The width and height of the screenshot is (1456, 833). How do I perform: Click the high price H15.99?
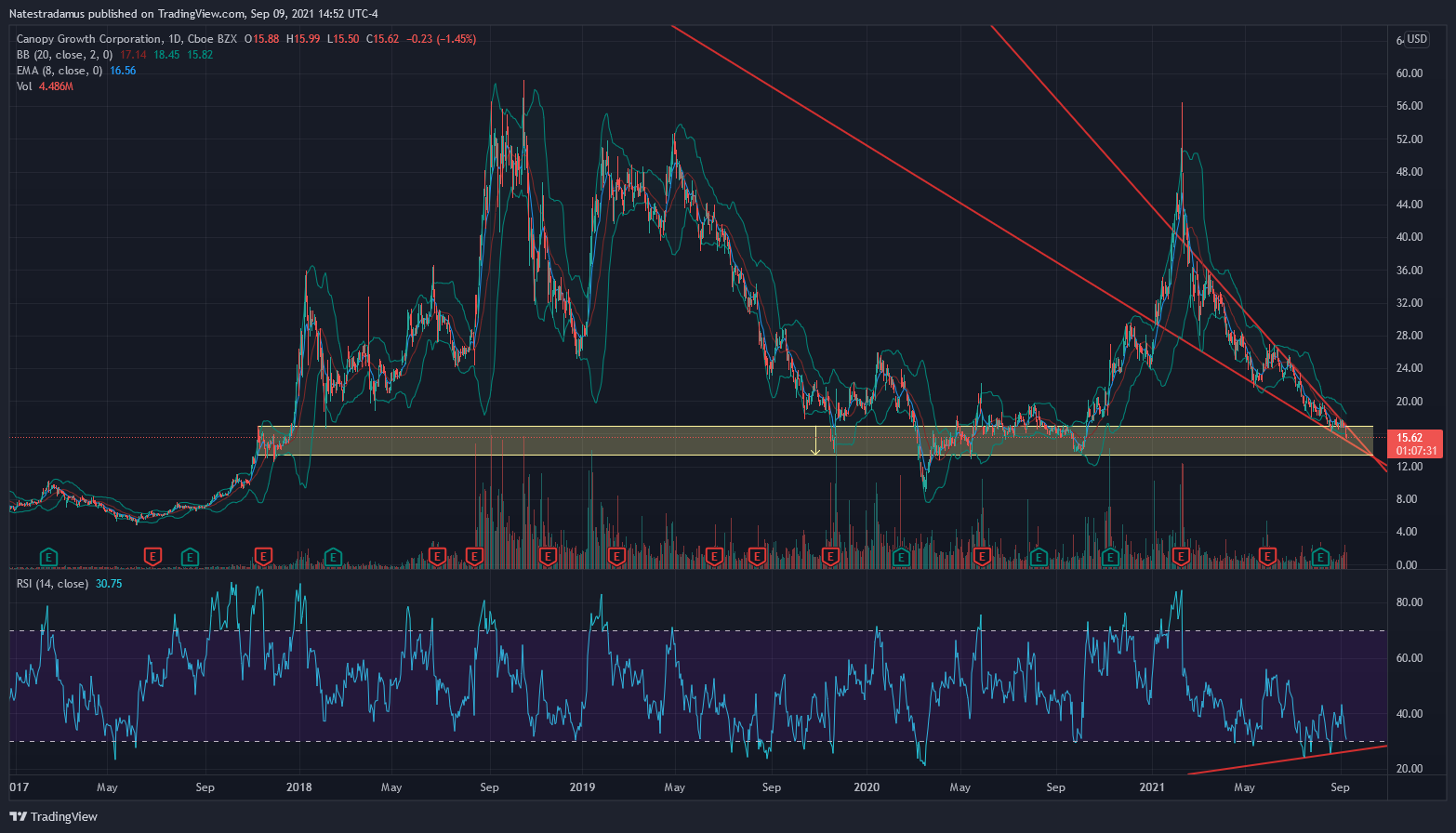pos(303,39)
